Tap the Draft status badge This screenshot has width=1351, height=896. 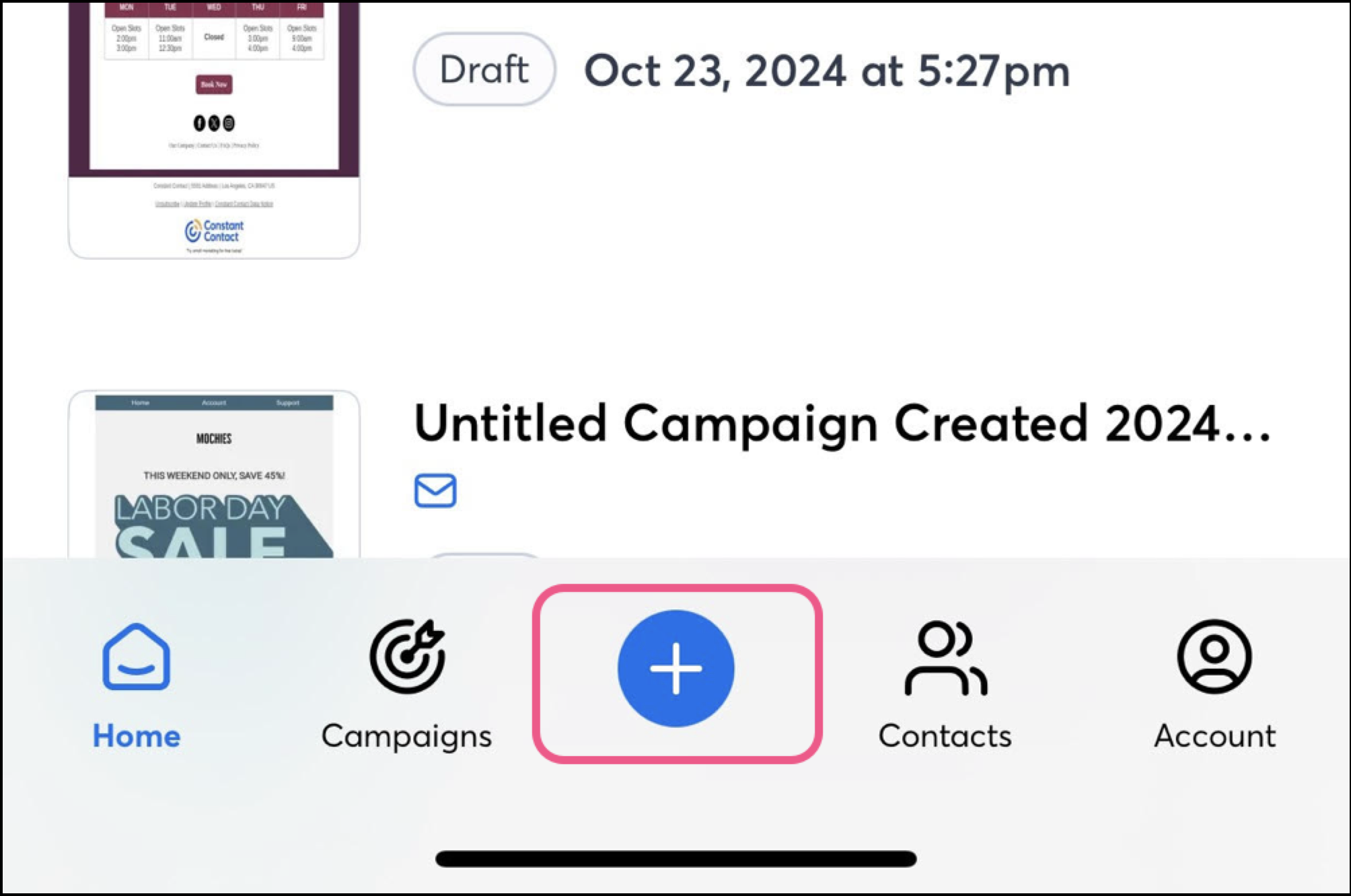(484, 69)
